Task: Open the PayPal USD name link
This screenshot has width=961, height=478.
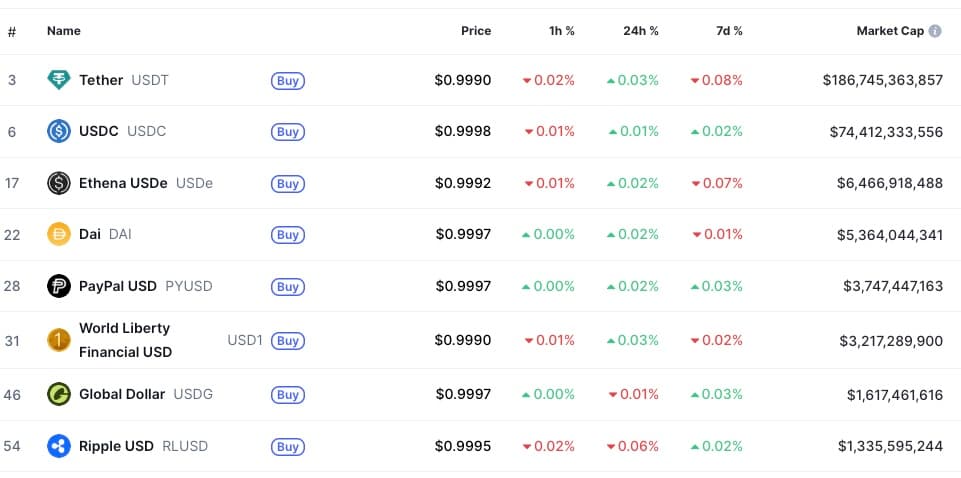Action: pos(118,286)
